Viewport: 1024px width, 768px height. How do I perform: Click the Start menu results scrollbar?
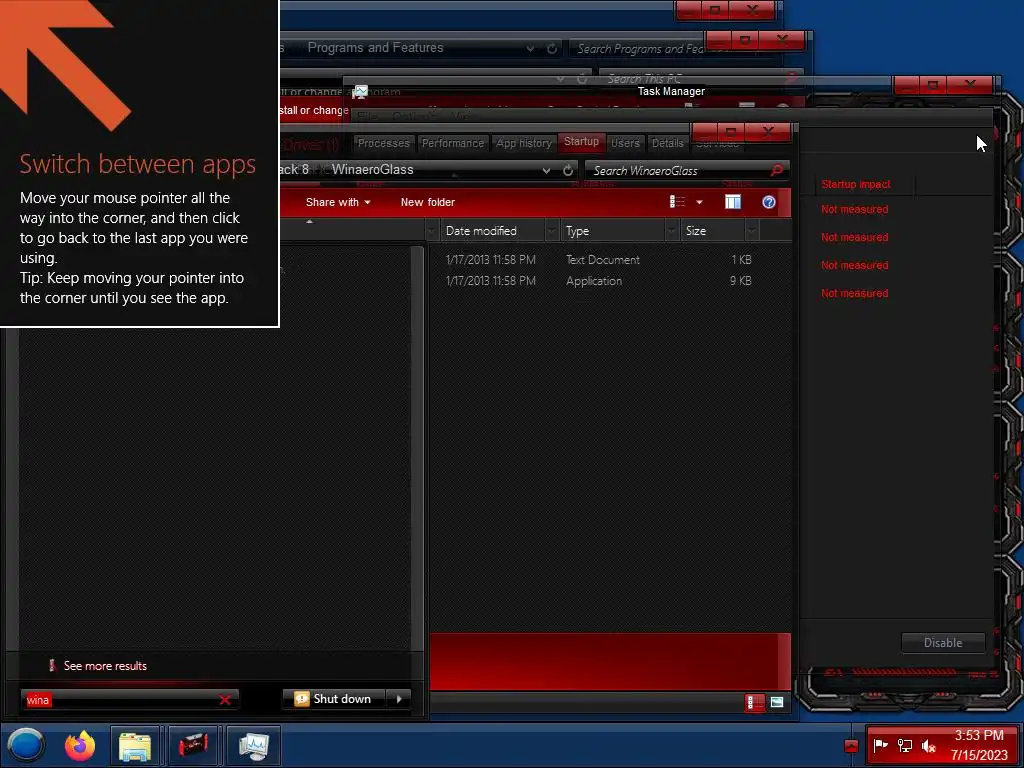pyautogui.click(x=417, y=447)
